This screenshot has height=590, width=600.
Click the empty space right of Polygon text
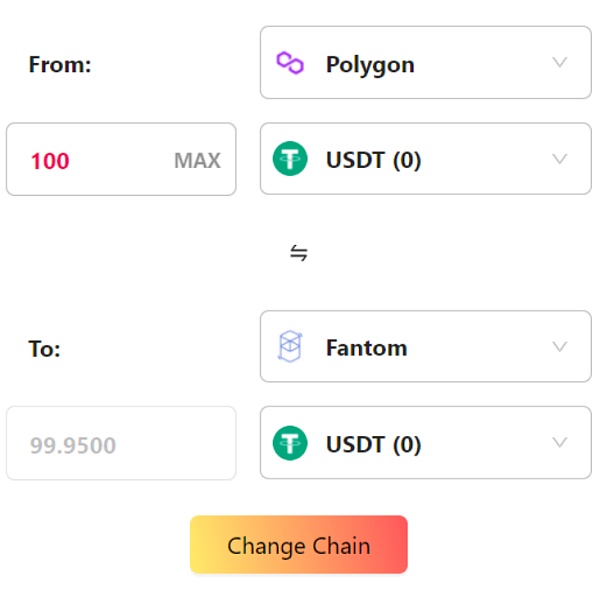click(480, 64)
